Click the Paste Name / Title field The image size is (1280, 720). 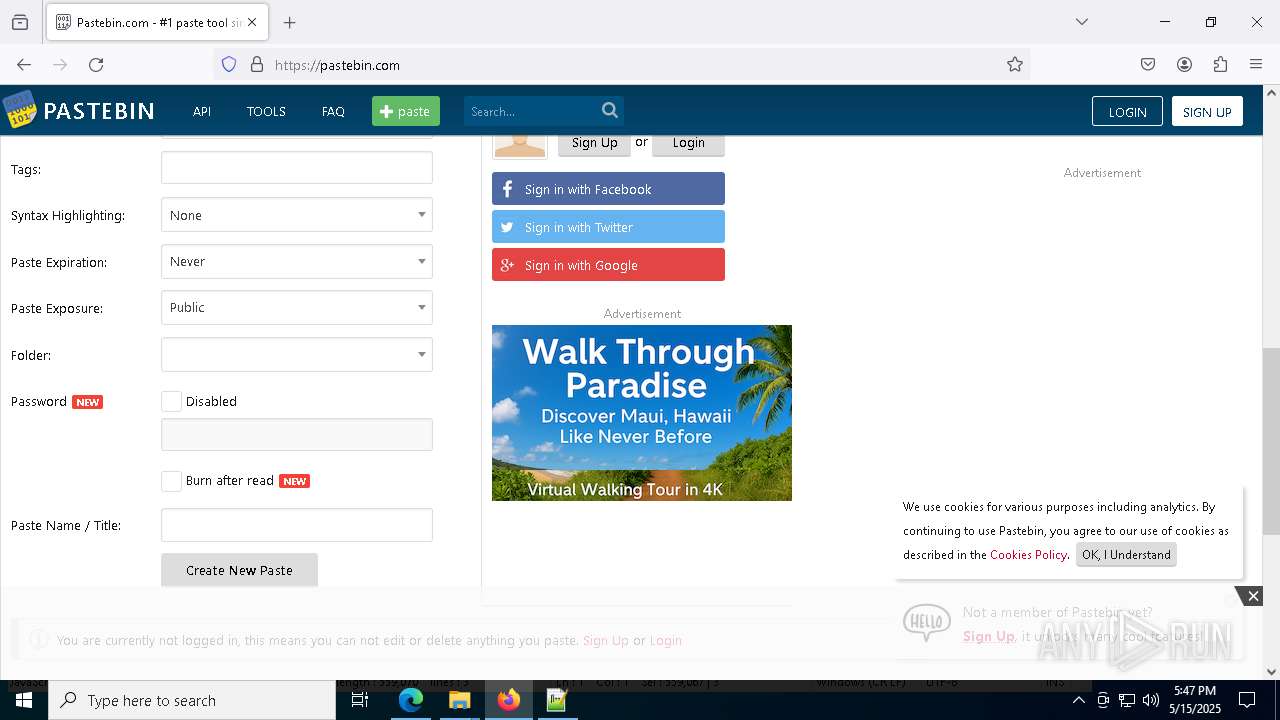[x=297, y=525]
